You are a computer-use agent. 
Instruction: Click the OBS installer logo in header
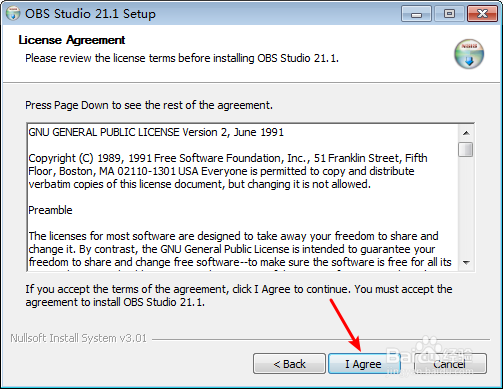(x=469, y=54)
